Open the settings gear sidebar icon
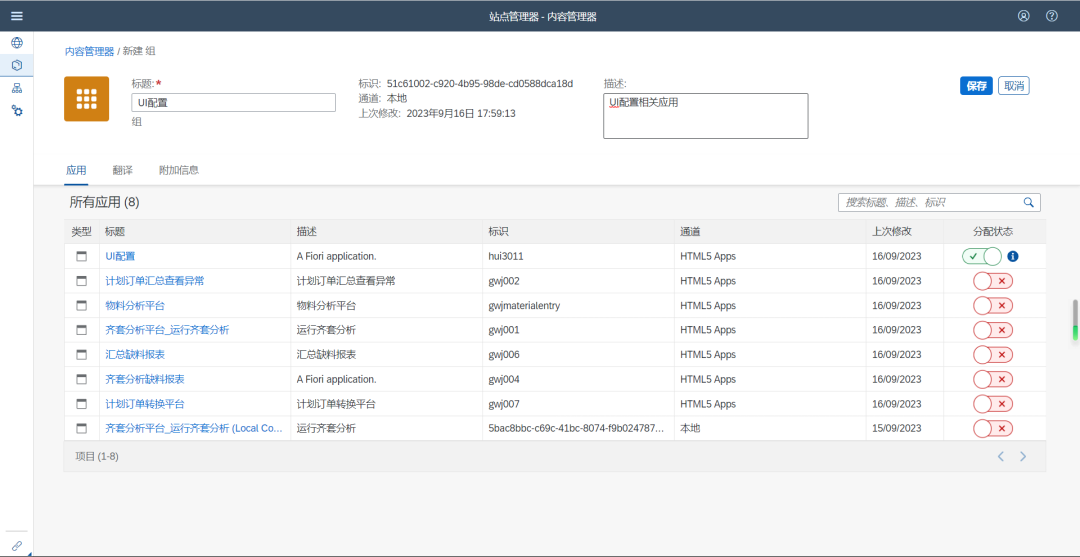 coord(17,110)
